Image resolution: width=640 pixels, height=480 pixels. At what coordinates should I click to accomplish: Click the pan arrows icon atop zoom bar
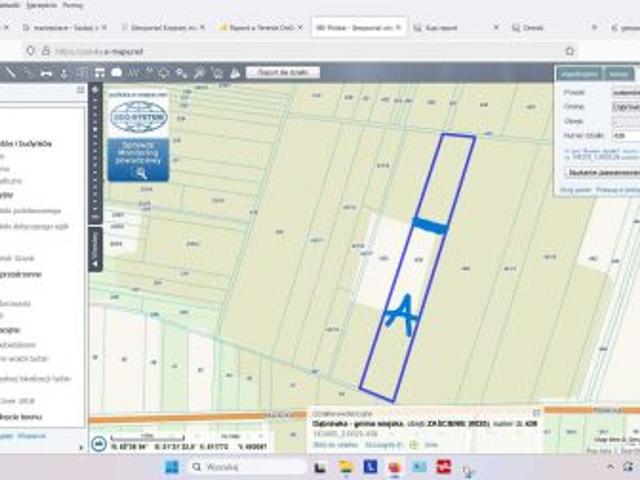(x=95, y=89)
